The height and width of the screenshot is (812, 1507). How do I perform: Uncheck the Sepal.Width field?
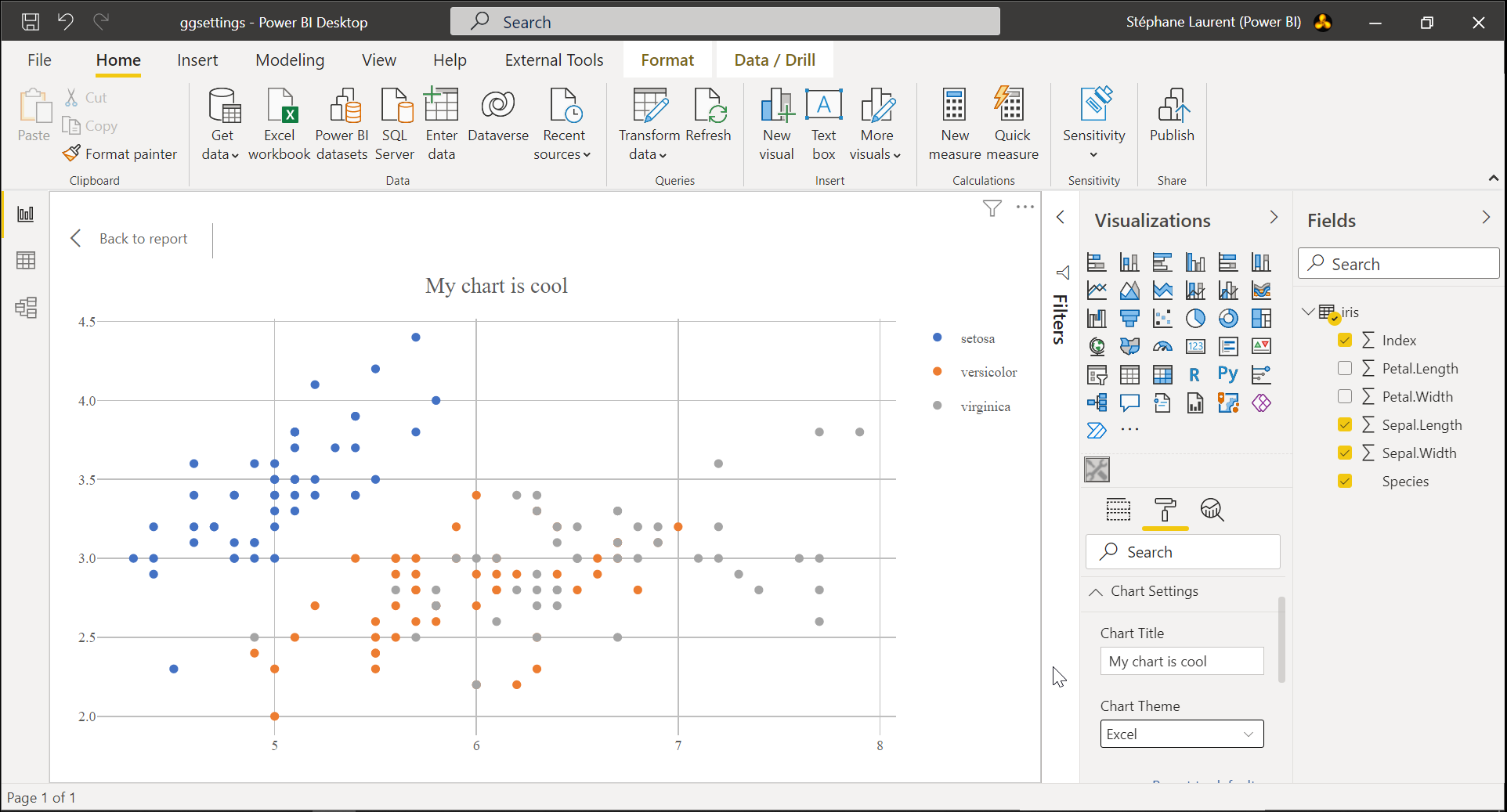tap(1345, 453)
